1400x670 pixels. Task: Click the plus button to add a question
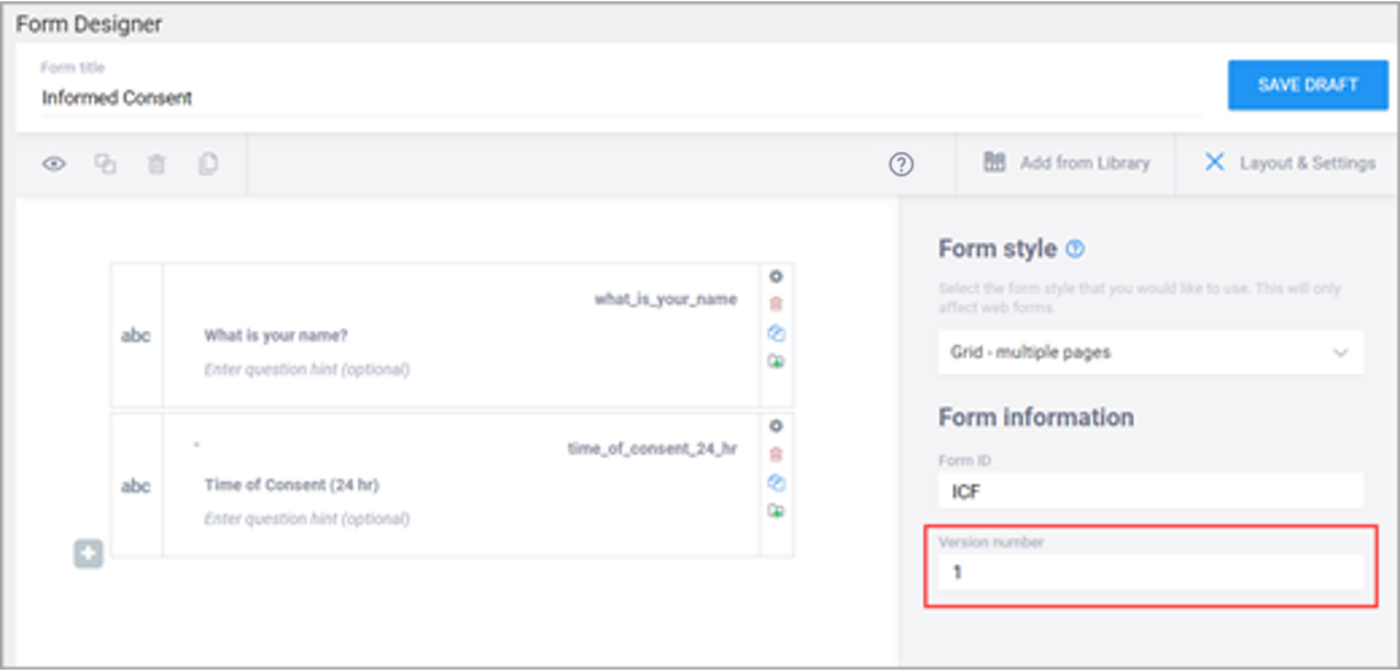pos(88,553)
